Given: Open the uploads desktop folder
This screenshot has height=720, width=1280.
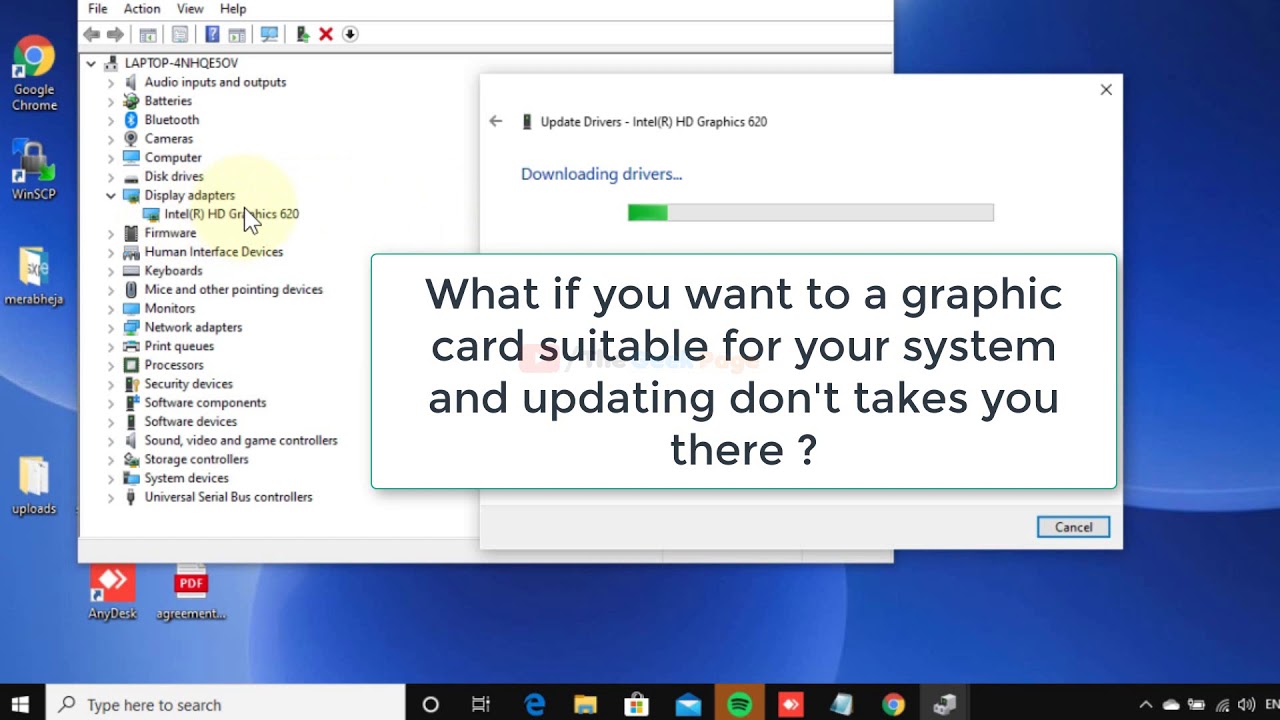Looking at the screenshot, I should 34,487.
